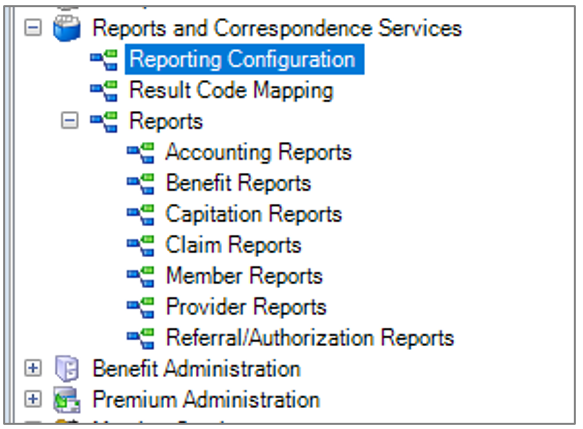Expand the Benefit Administration node
Screen dimensions: 583x429
tap(33, 368)
